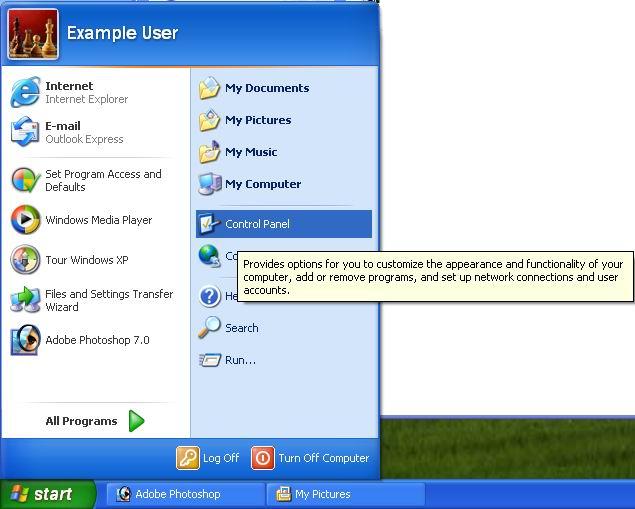
Task: Open My Documents from the Start menu
Action: coord(267,88)
